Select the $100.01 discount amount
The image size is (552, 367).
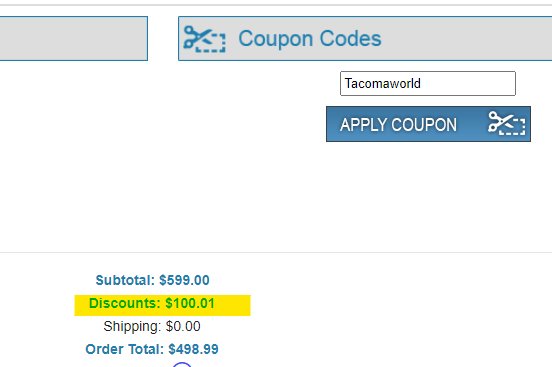190,303
